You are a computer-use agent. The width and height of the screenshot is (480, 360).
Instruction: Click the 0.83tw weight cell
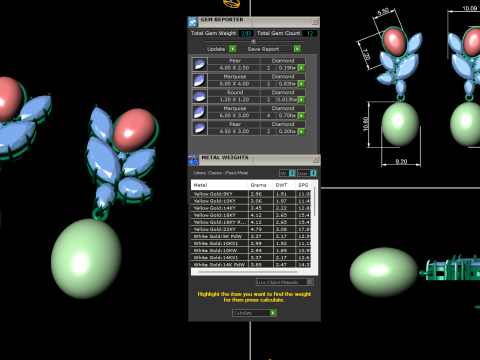(287, 84)
